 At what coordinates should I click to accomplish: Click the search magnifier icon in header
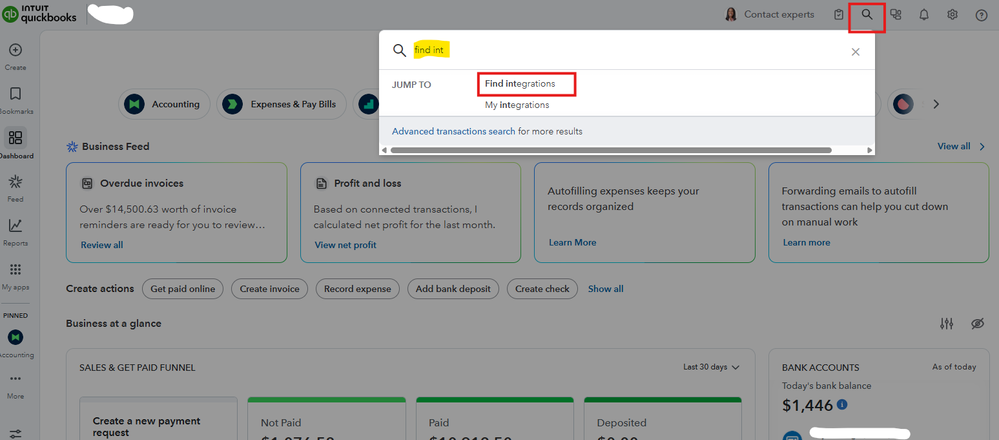pyautogui.click(x=867, y=15)
